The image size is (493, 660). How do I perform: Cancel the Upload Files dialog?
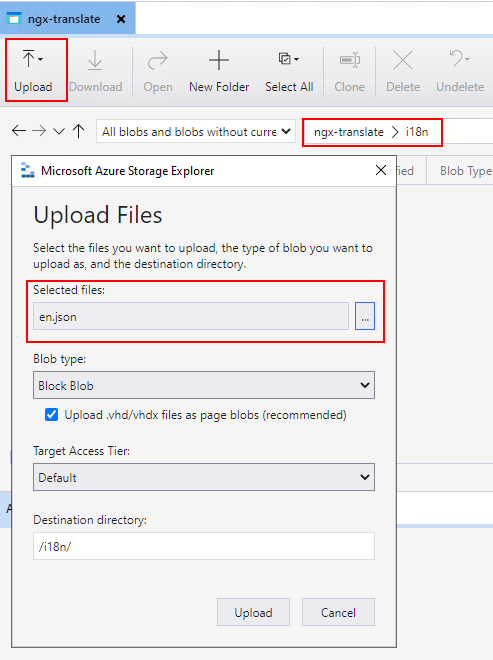(338, 612)
